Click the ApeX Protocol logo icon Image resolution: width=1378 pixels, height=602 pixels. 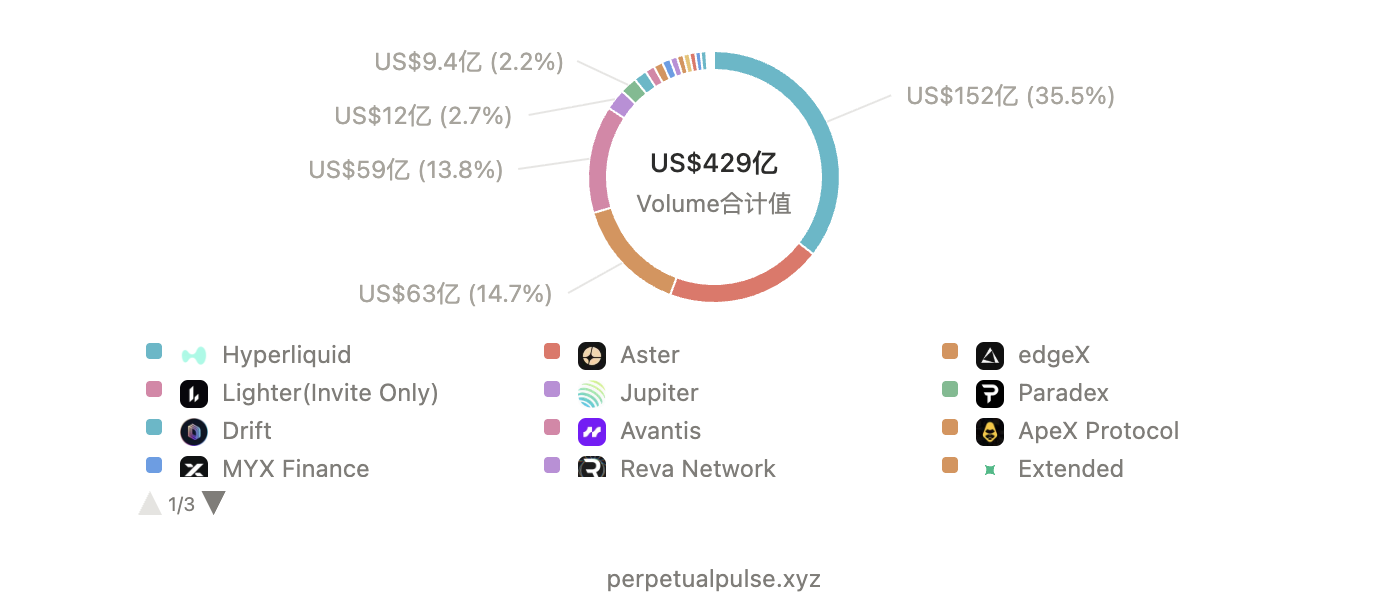click(x=990, y=431)
